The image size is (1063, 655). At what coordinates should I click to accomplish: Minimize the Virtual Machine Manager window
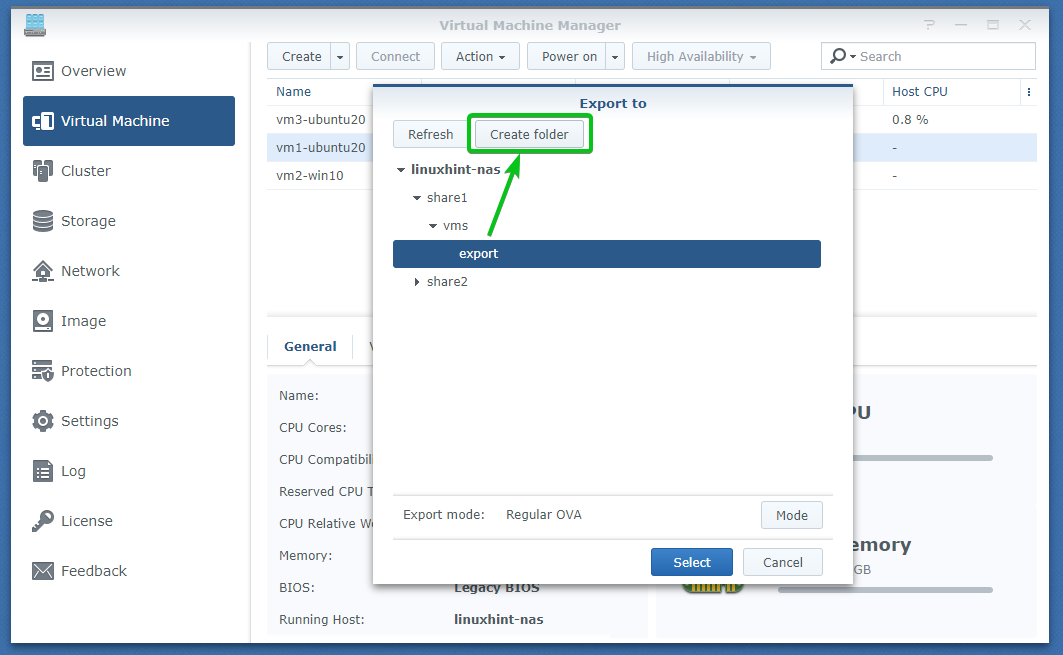click(x=961, y=25)
